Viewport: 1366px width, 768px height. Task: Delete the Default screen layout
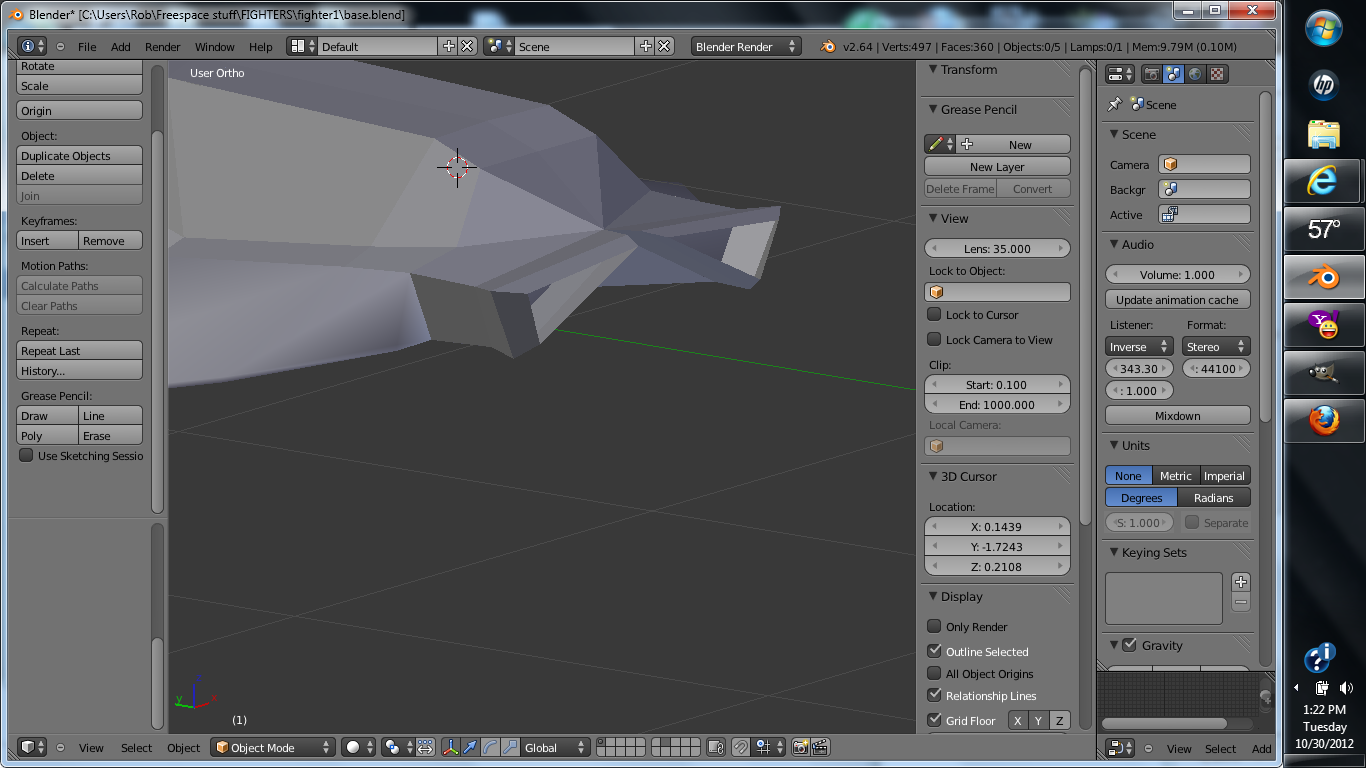tap(467, 46)
